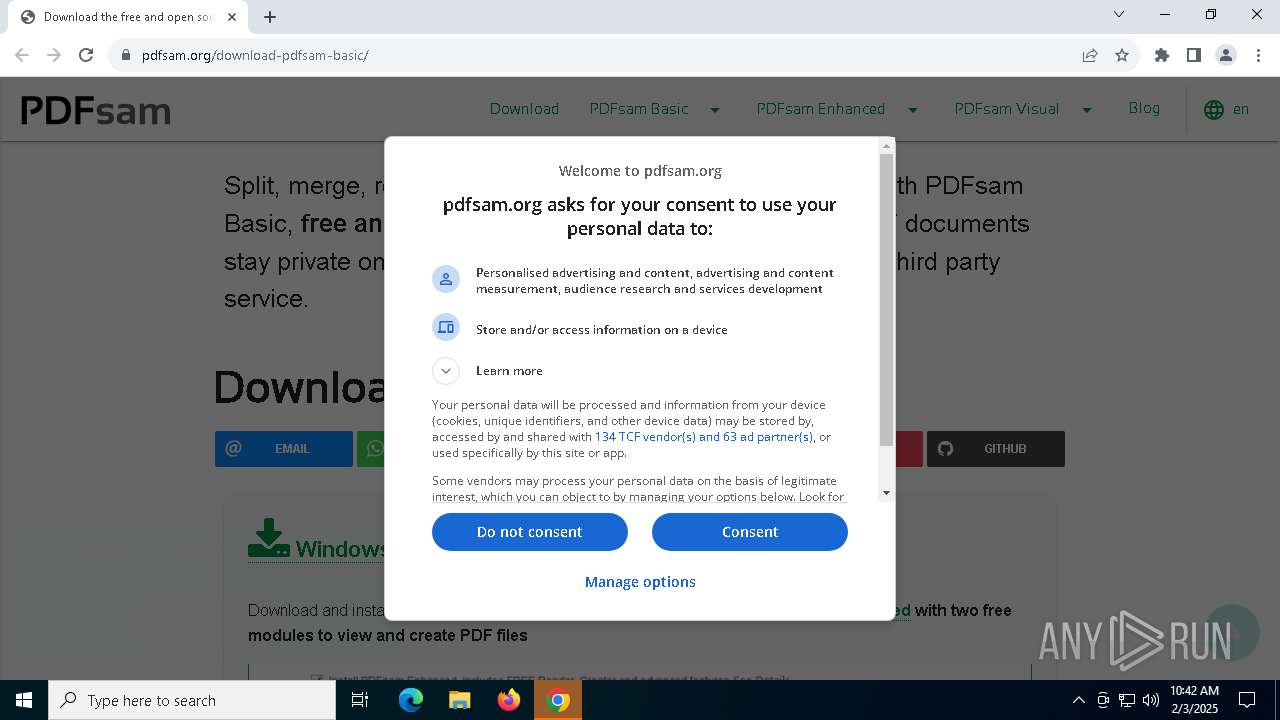Click the store information device icon

[446, 327]
